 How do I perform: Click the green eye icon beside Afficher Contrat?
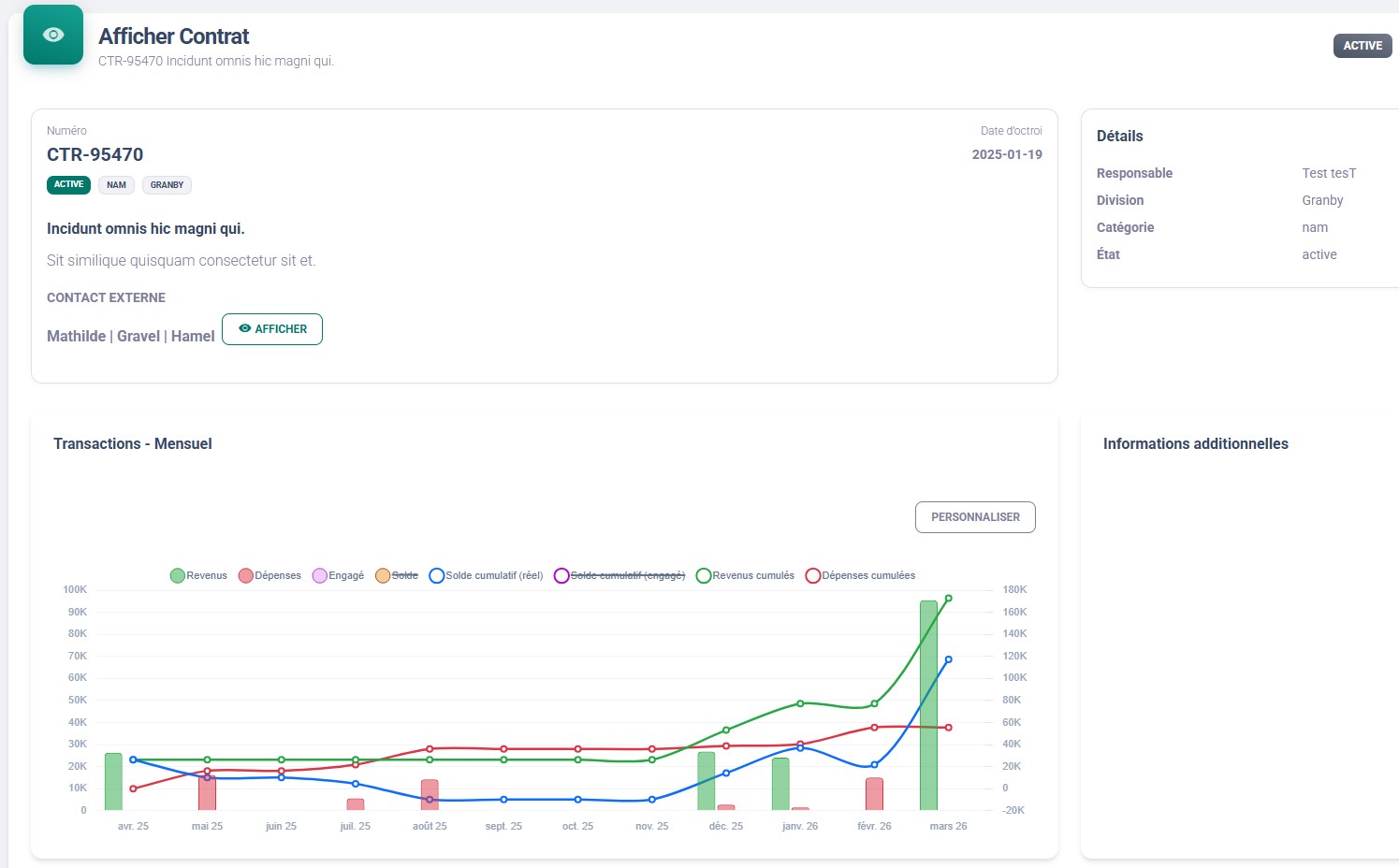tap(53, 35)
